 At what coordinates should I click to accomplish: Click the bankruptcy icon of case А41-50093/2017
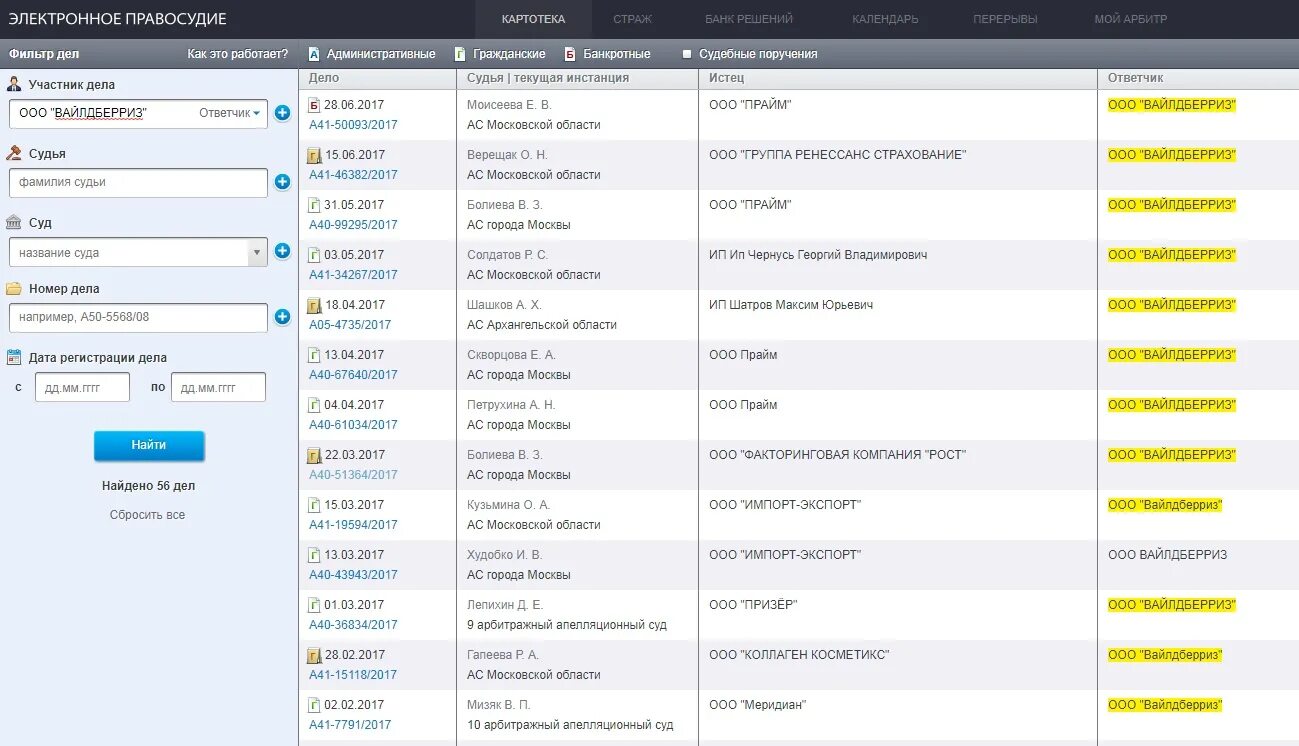point(314,105)
